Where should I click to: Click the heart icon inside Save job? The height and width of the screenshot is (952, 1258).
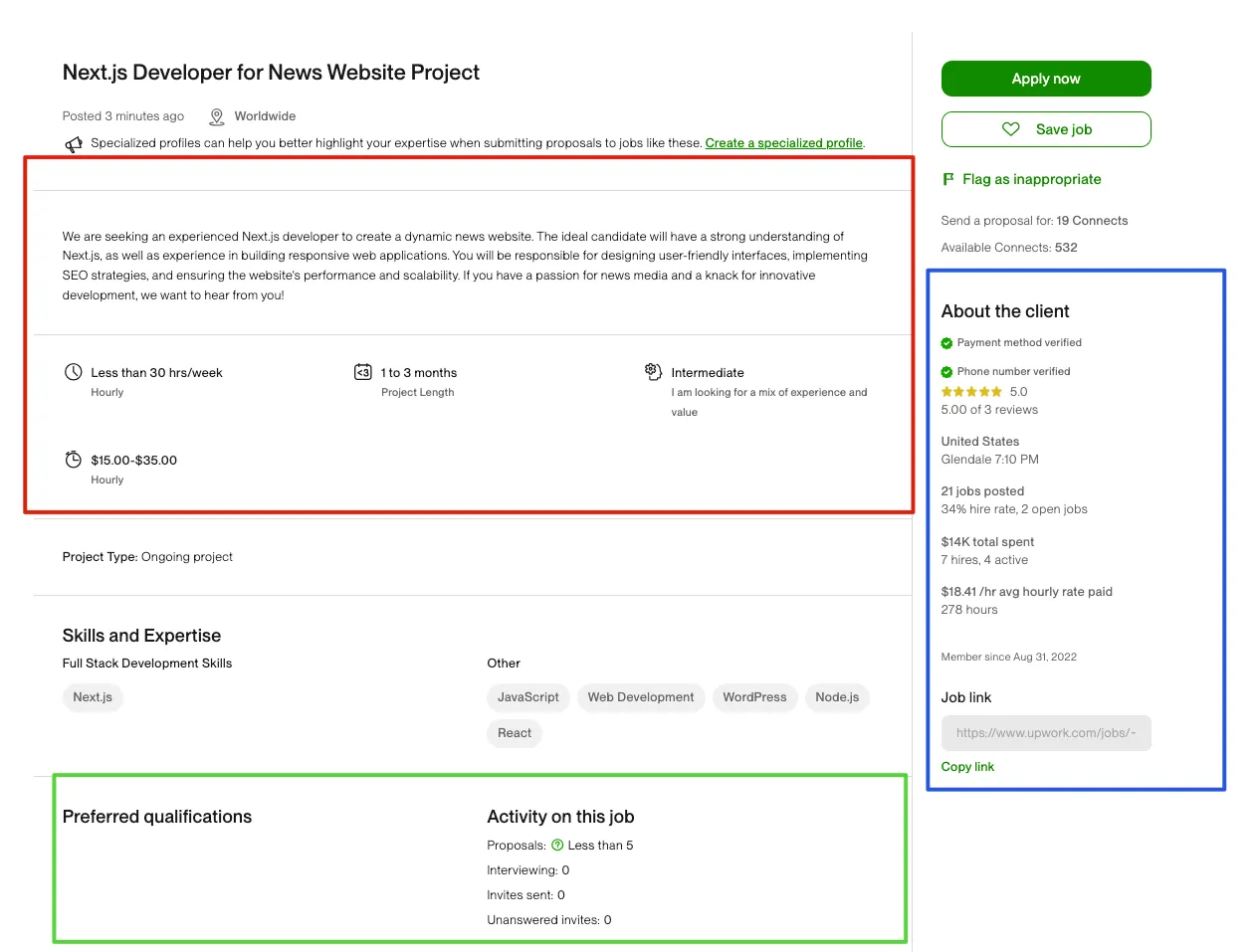click(x=1011, y=128)
